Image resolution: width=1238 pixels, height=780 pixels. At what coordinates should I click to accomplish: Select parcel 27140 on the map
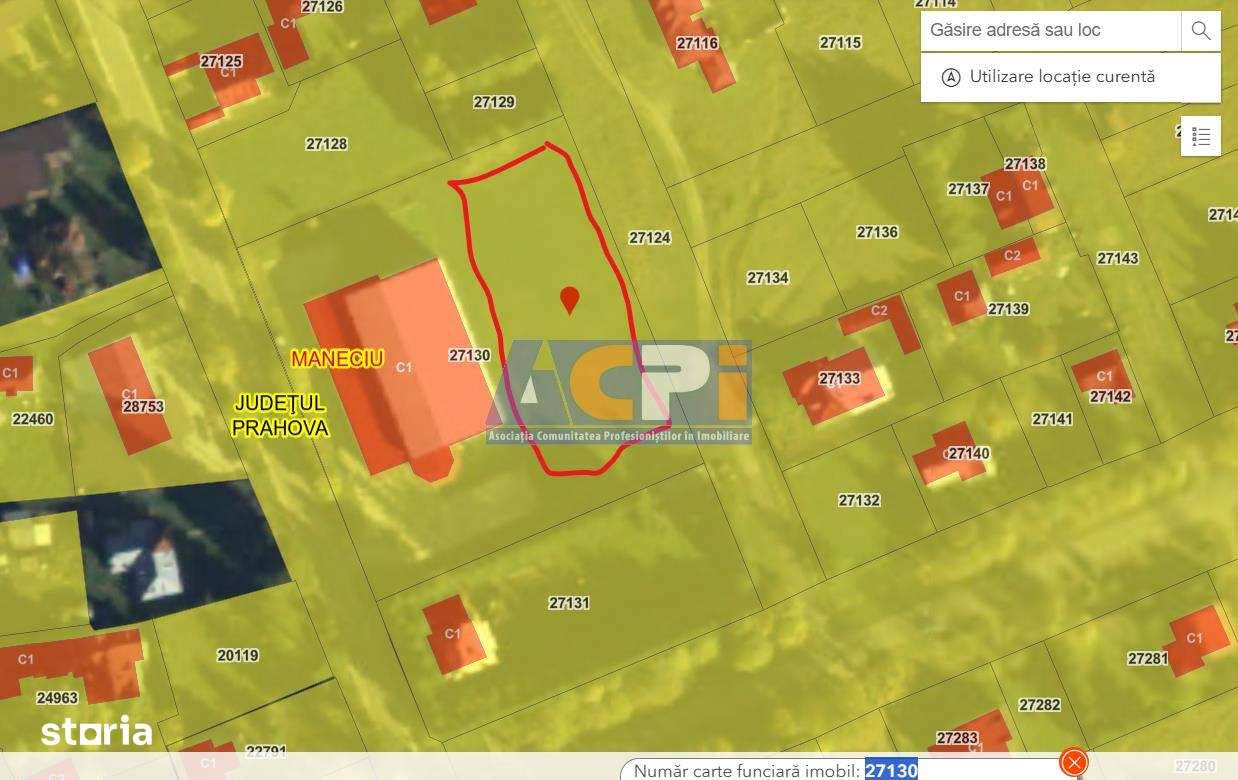(x=969, y=454)
